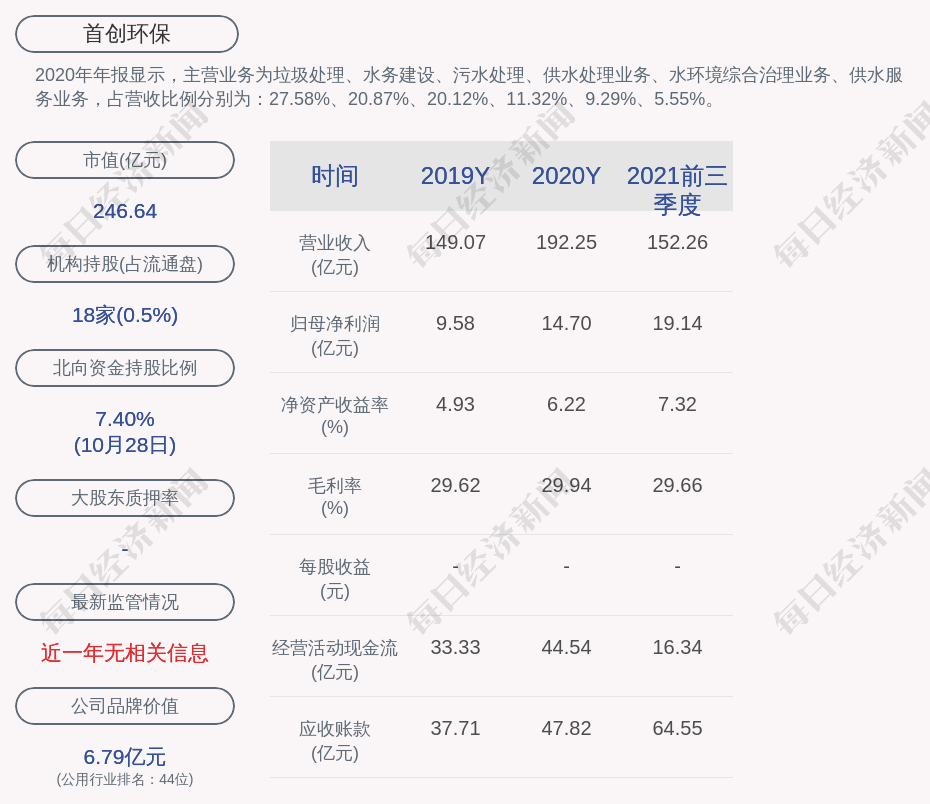Click the 经营活动现金流(亿元) row label

tap(335, 660)
